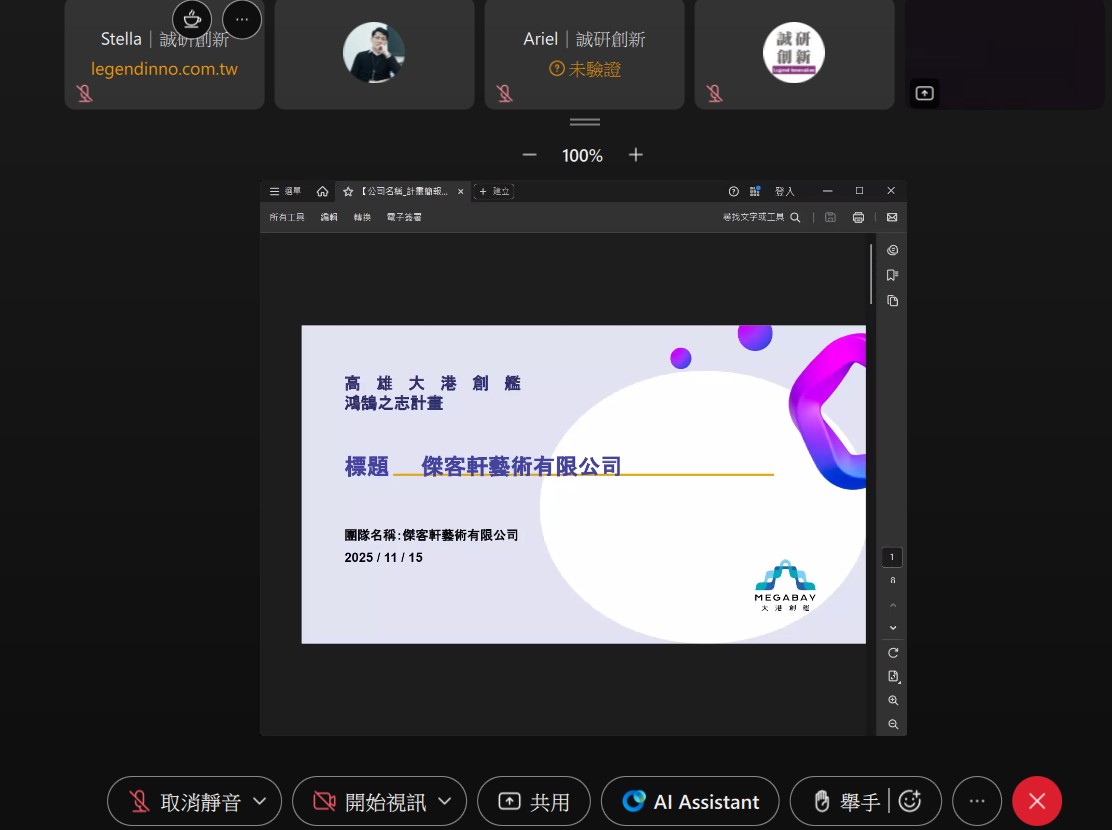Zoom in shared content with plus button

pos(636,155)
